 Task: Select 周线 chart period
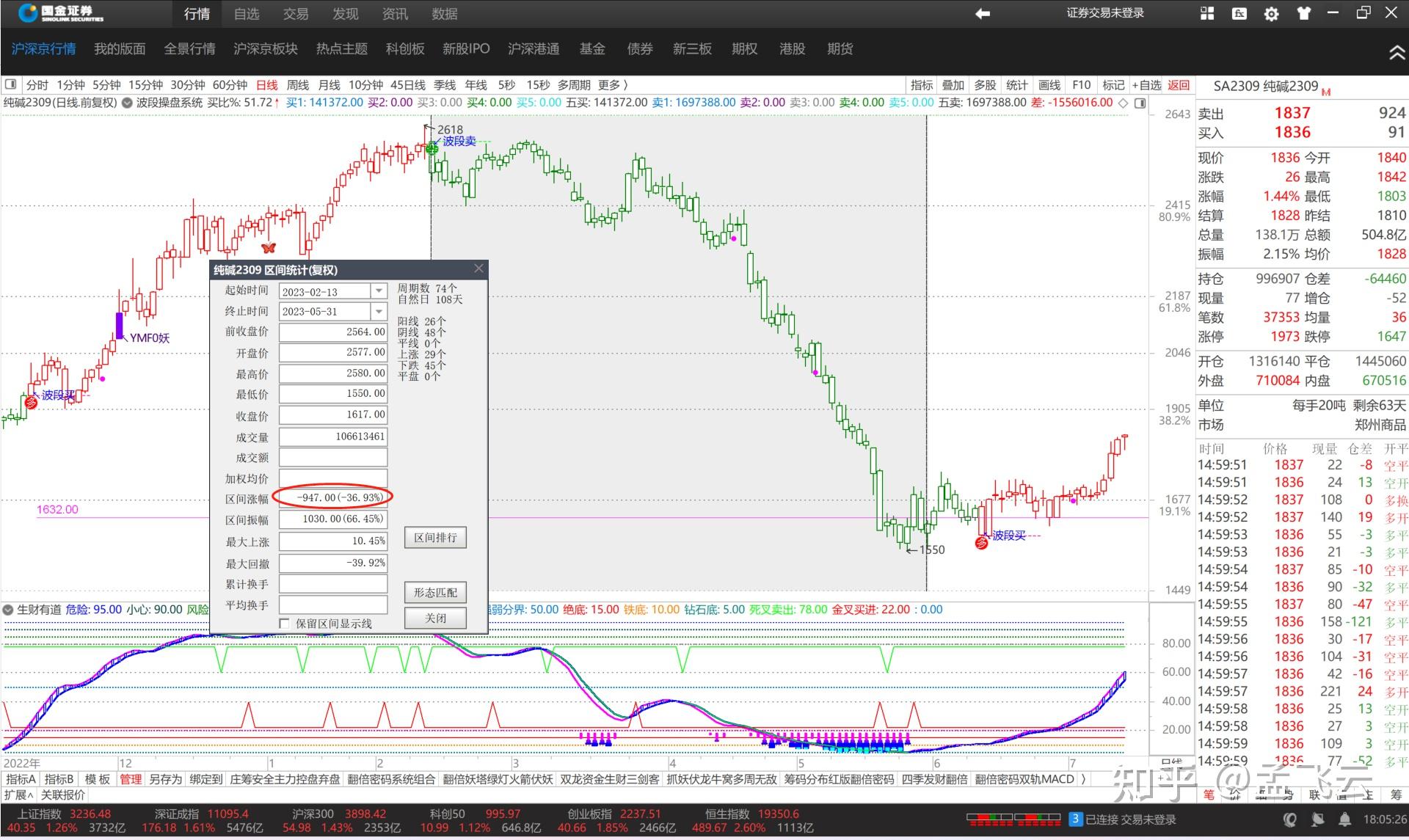tap(297, 85)
